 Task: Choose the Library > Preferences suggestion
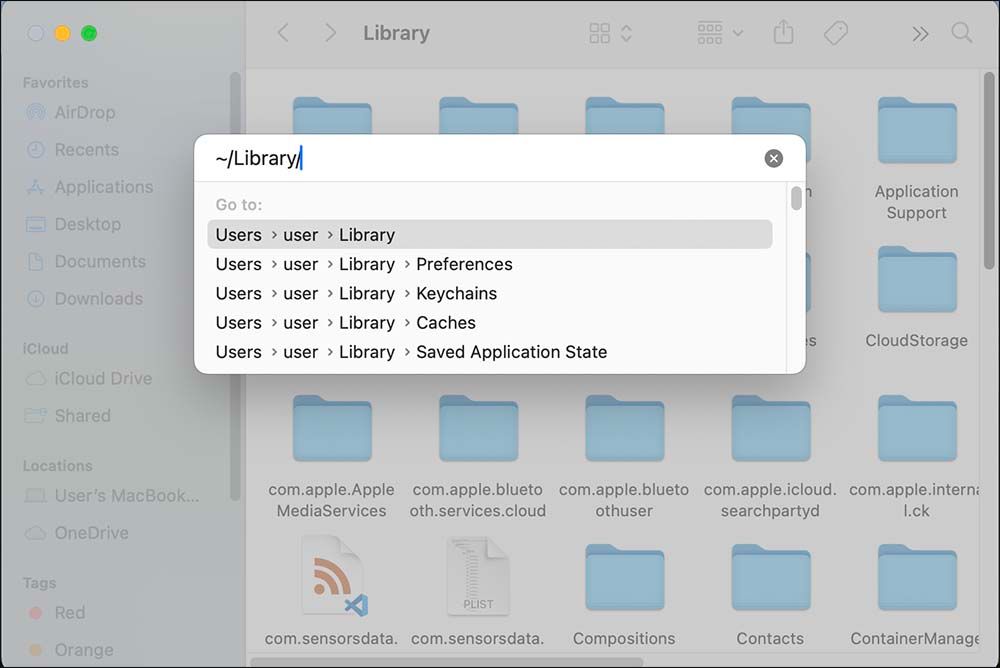click(x=490, y=264)
